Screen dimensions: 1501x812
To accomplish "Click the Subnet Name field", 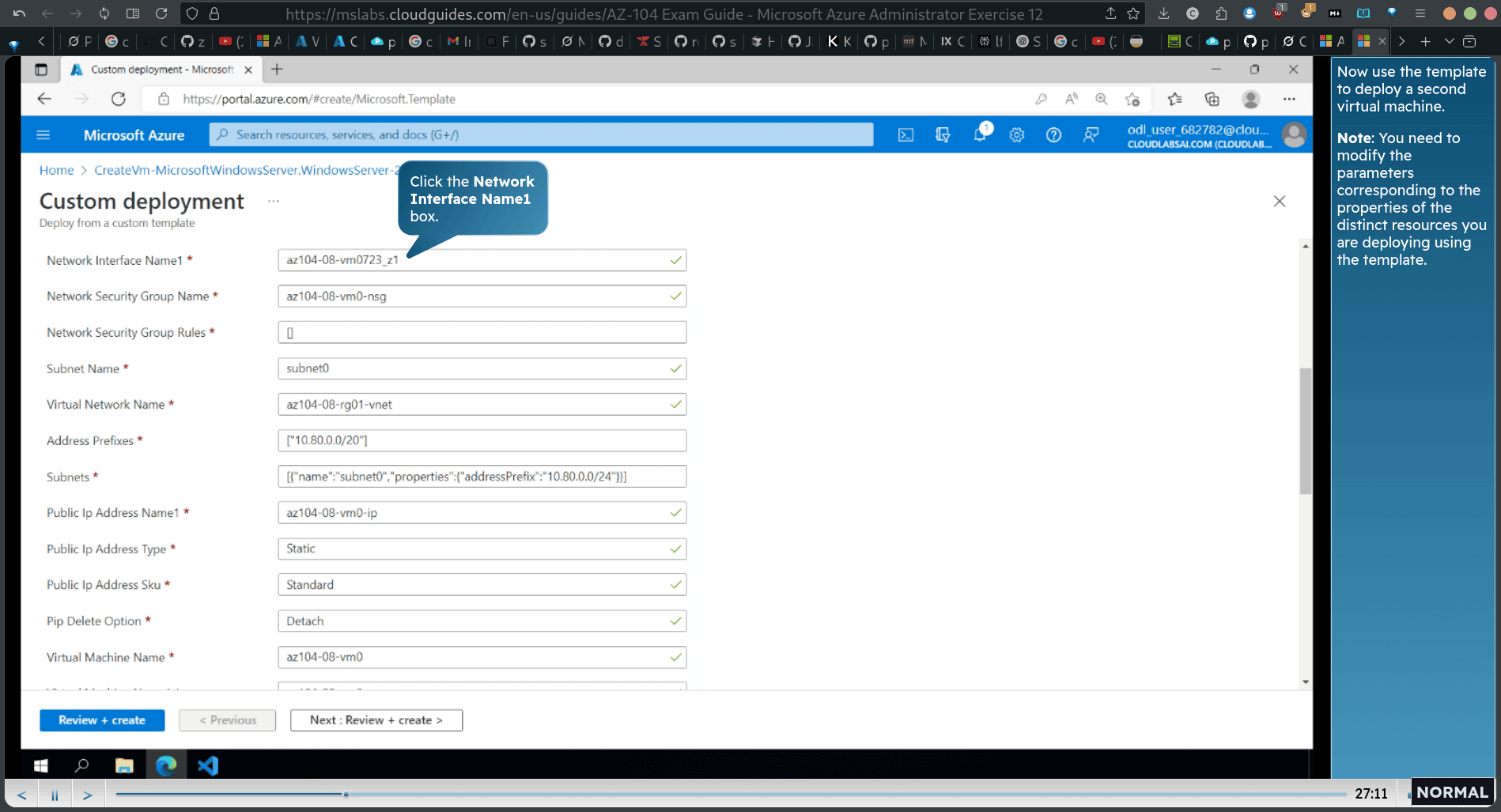I will pos(482,368).
